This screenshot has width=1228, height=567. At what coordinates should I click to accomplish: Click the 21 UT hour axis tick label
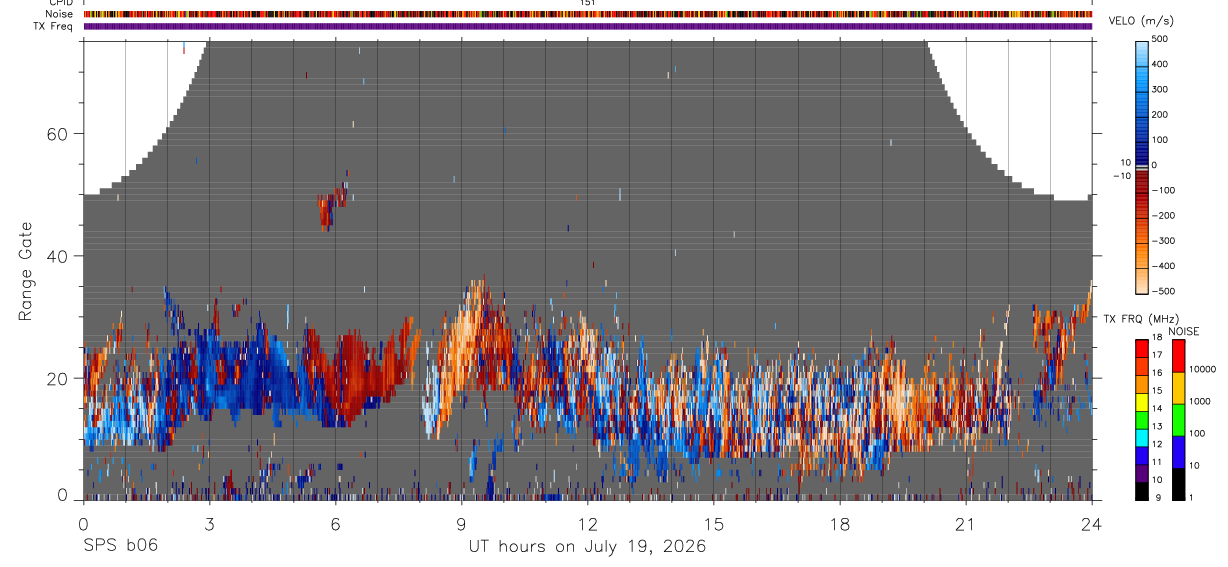pyautogui.click(x=965, y=522)
